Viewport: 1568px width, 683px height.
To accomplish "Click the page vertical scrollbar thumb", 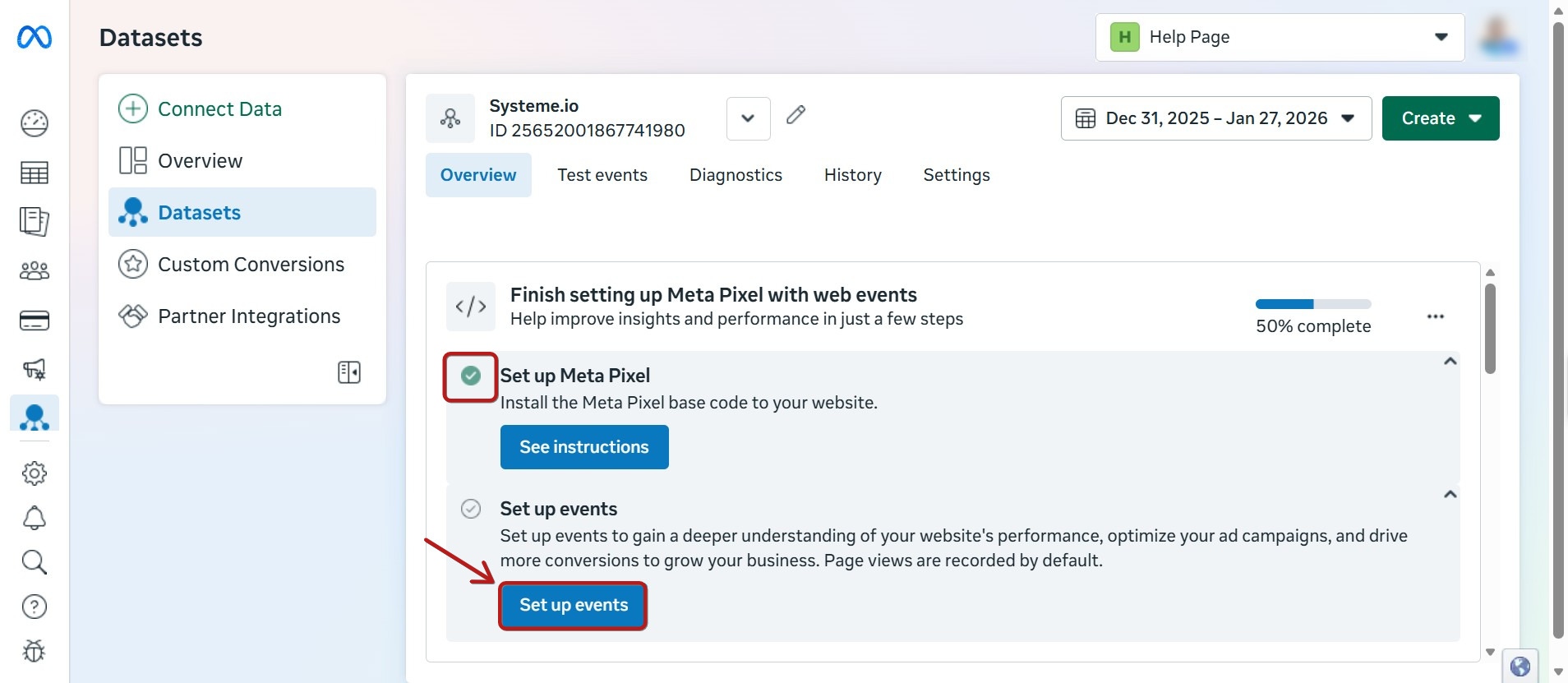I will 1558,329.
